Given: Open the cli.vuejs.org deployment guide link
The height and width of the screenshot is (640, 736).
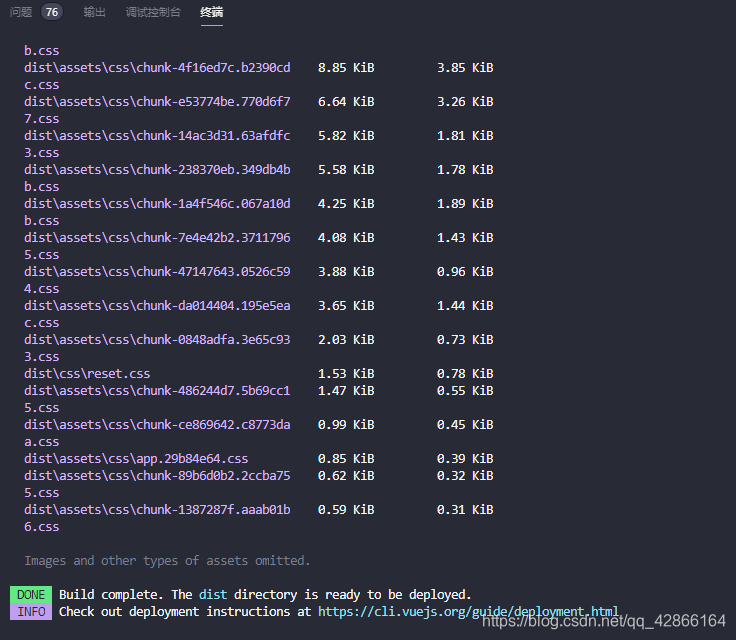Looking at the screenshot, I should (x=468, y=611).
